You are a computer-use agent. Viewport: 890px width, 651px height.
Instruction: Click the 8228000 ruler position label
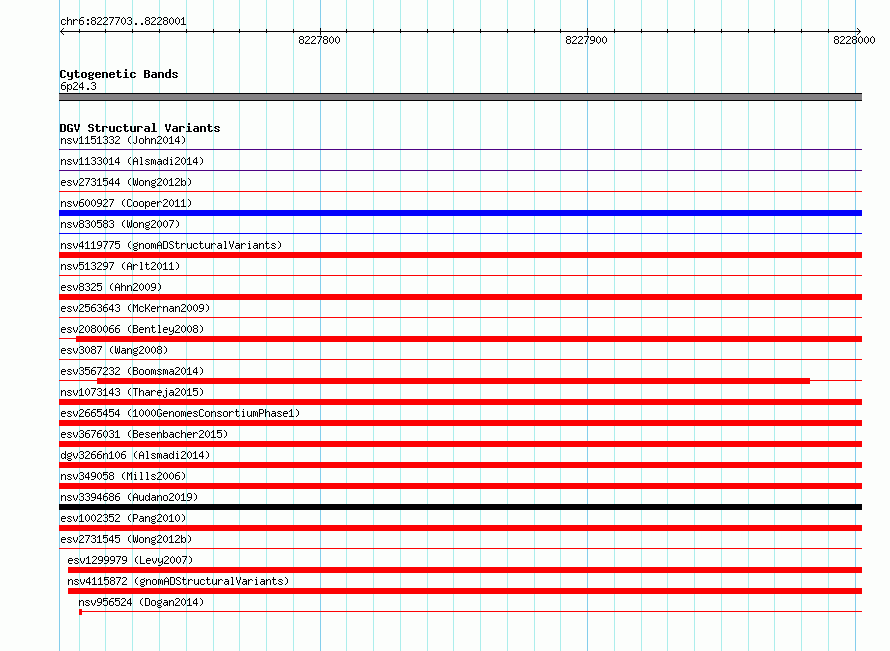[x=854, y=40]
